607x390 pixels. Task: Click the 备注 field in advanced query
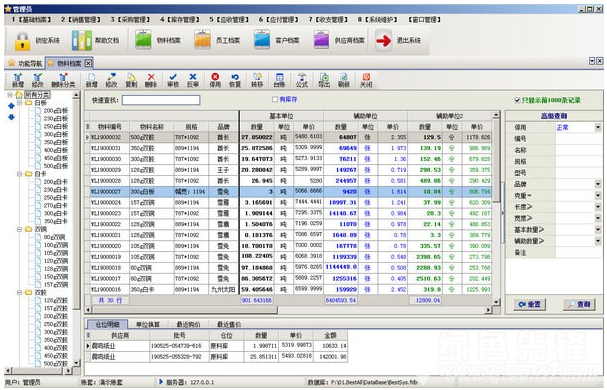(578, 253)
